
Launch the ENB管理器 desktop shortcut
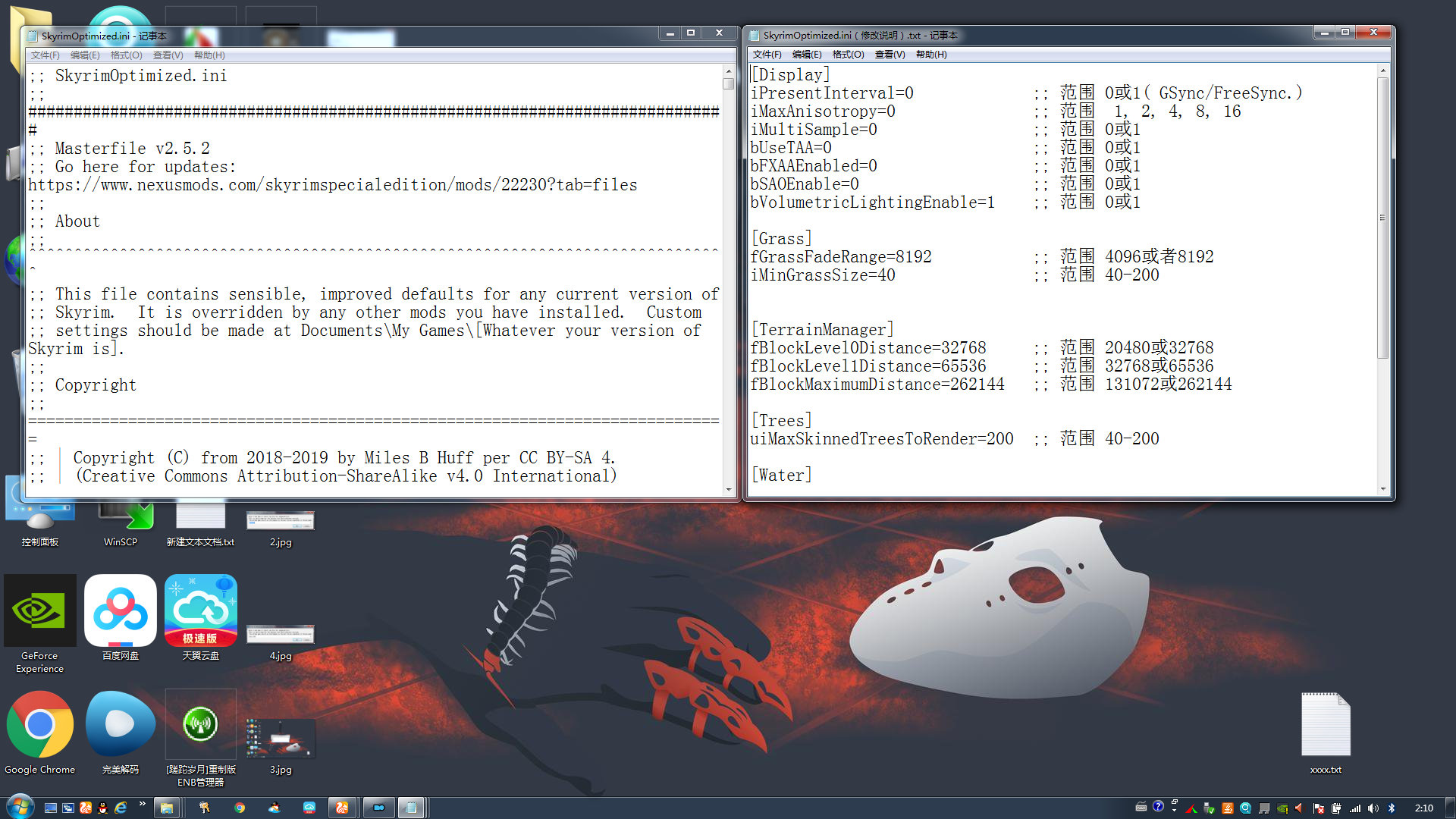pos(201,725)
